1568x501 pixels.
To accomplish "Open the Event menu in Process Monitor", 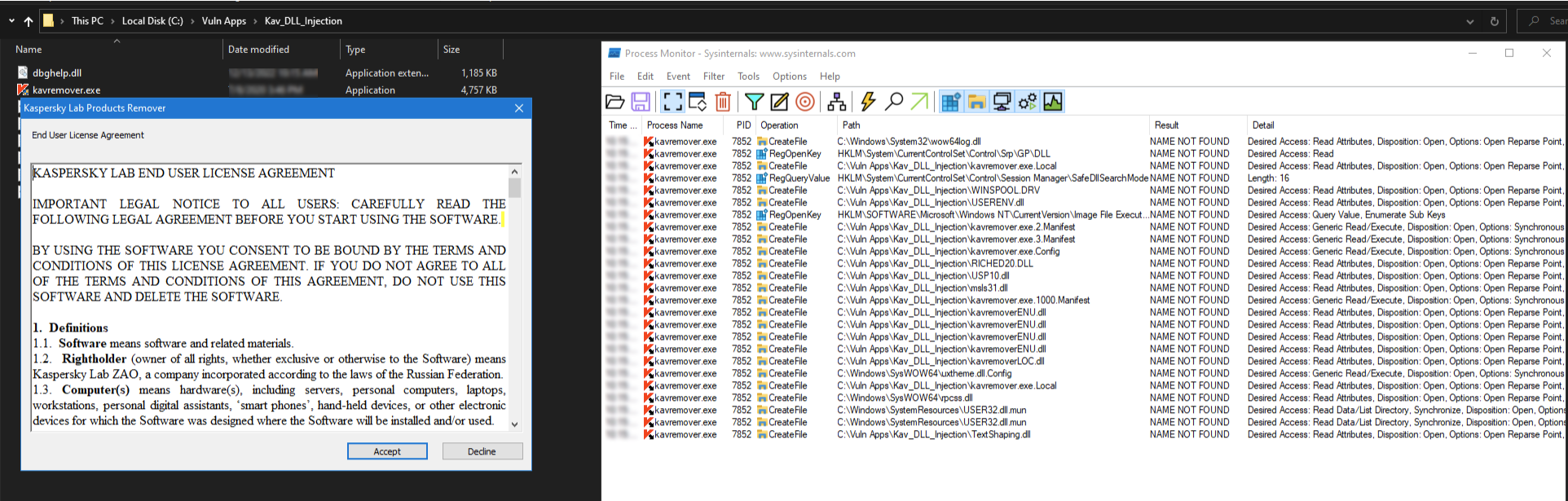I will (x=678, y=77).
